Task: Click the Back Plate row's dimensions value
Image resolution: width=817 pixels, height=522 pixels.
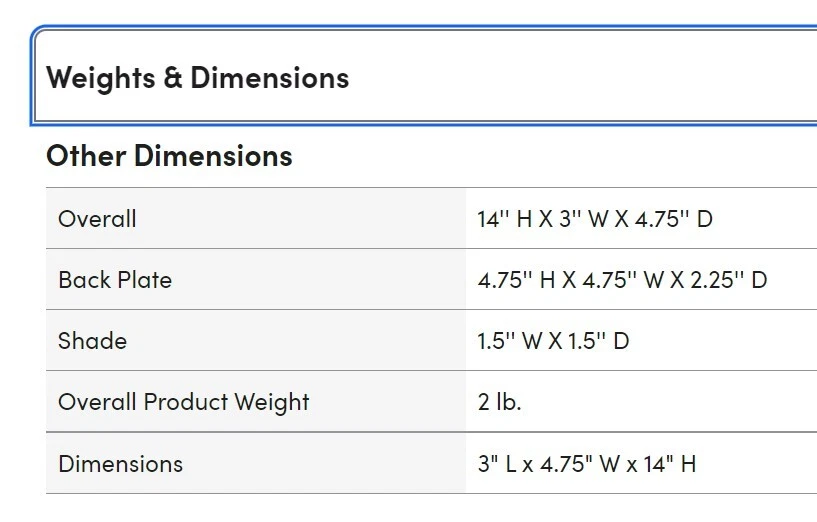Action: [x=622, y=280]
